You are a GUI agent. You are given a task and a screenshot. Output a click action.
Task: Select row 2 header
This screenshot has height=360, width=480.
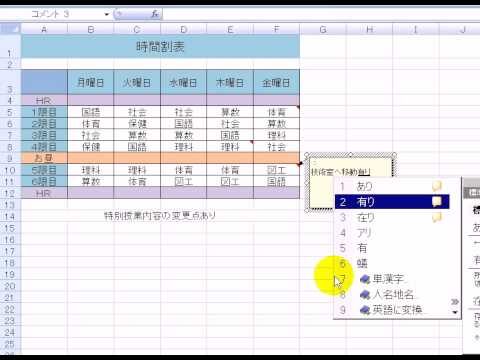coord(10,64)
